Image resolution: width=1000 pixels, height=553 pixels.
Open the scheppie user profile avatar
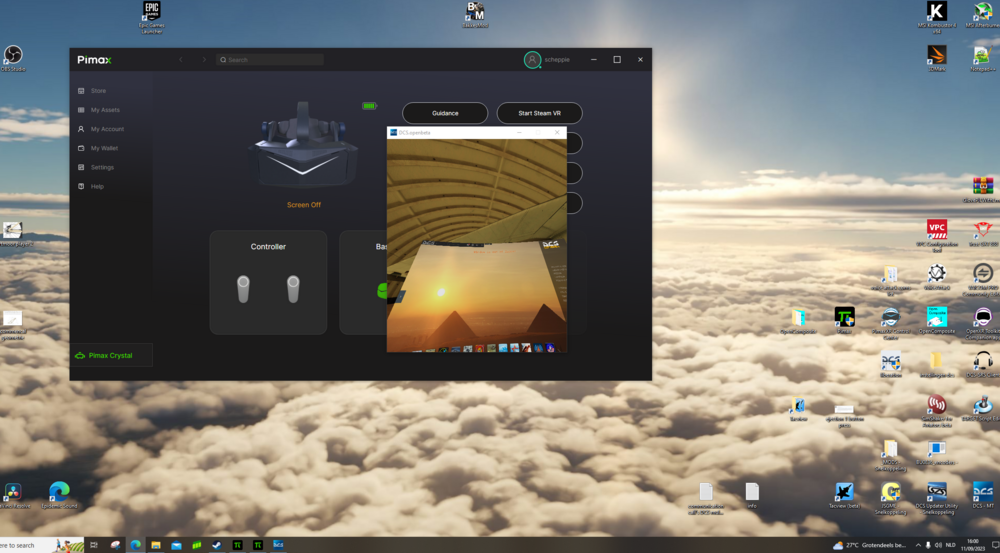pyautogui.click(x=532, y=59)
